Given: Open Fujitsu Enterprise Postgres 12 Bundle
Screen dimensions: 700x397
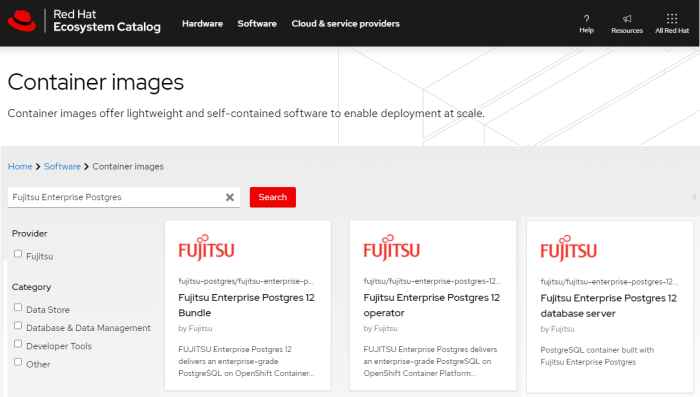Looking at the screenshot, I should pyautogui.click(x=246, y=305).
